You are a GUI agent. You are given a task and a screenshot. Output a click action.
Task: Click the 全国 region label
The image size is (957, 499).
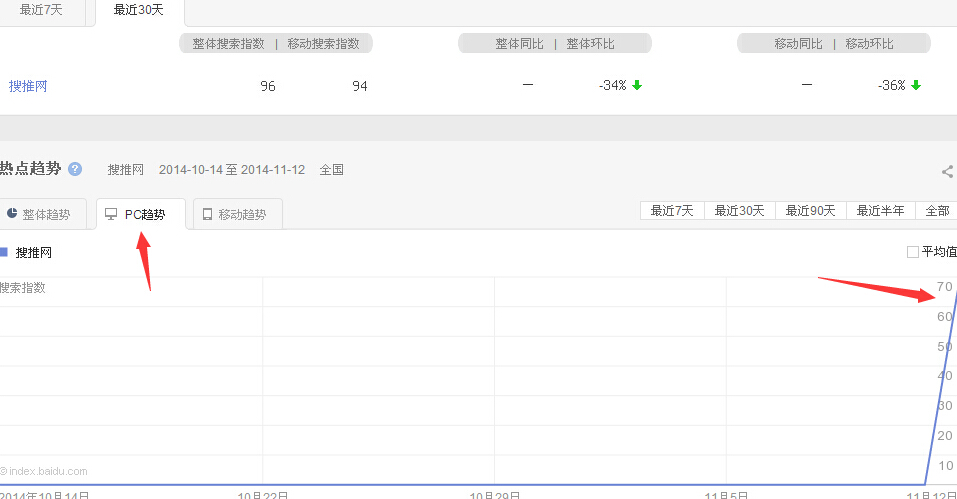click(331, 170)
